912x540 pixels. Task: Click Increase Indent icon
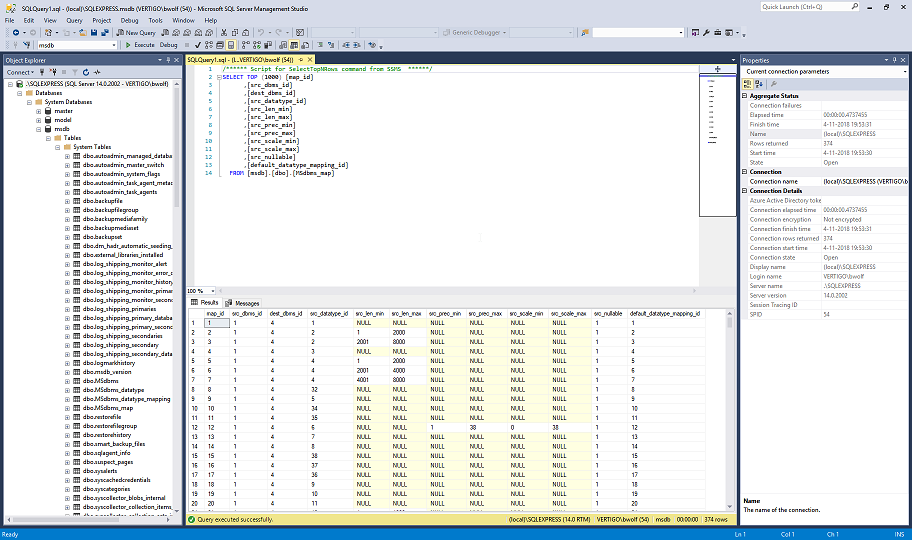pos(357,45)
